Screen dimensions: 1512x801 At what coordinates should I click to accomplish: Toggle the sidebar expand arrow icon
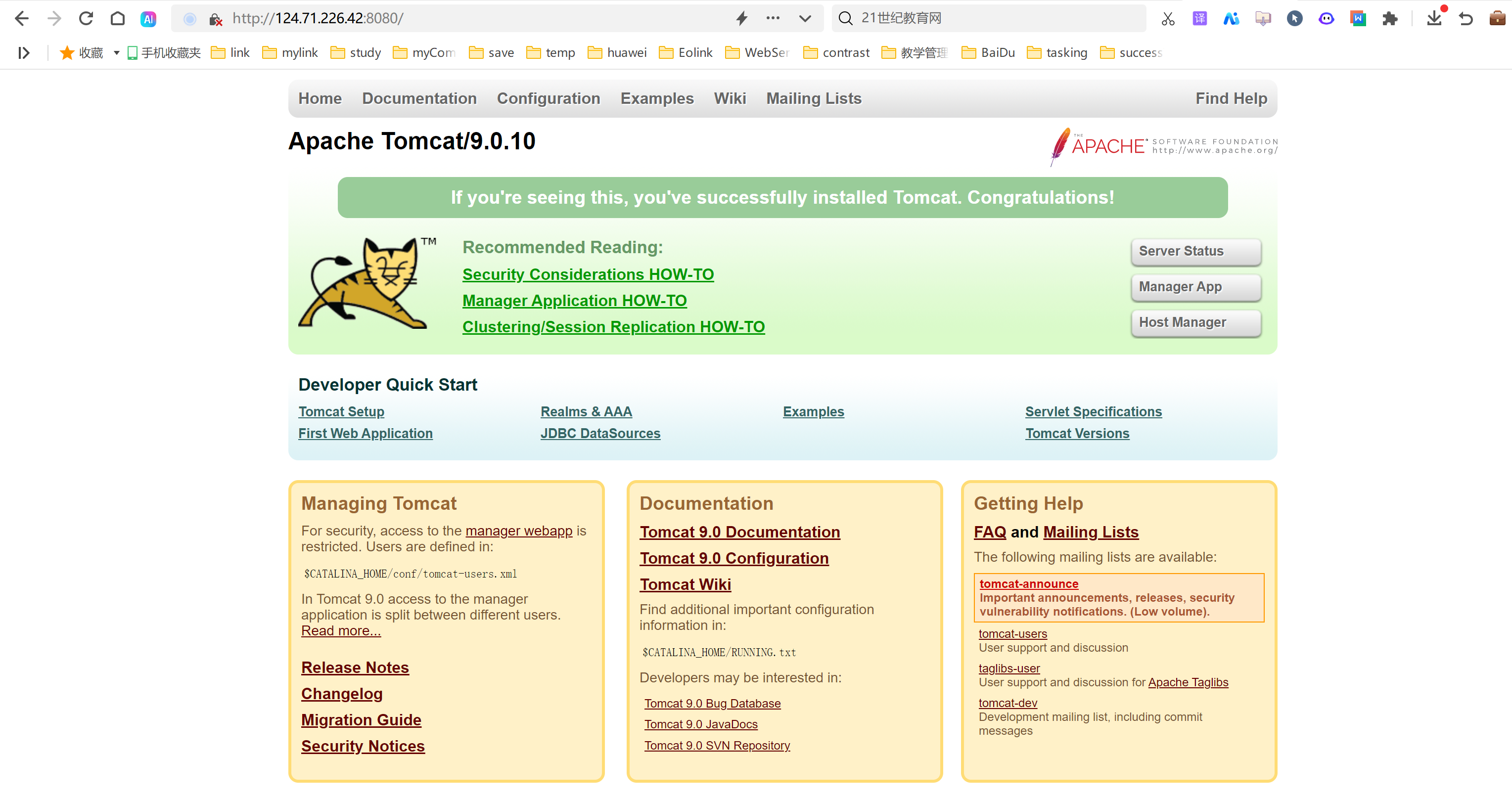pos(23,53)
